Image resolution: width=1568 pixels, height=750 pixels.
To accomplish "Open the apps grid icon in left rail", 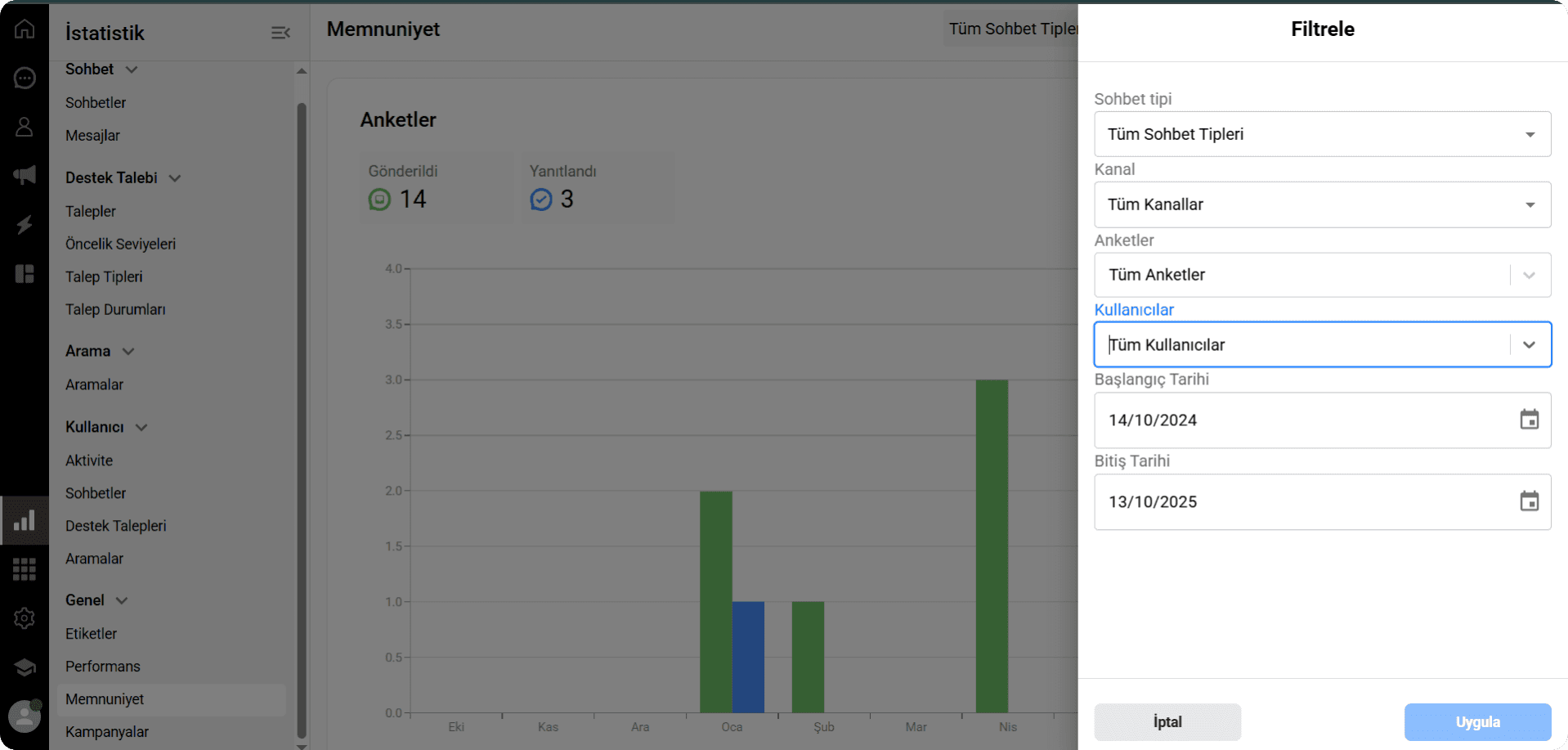I will [25, 568].
